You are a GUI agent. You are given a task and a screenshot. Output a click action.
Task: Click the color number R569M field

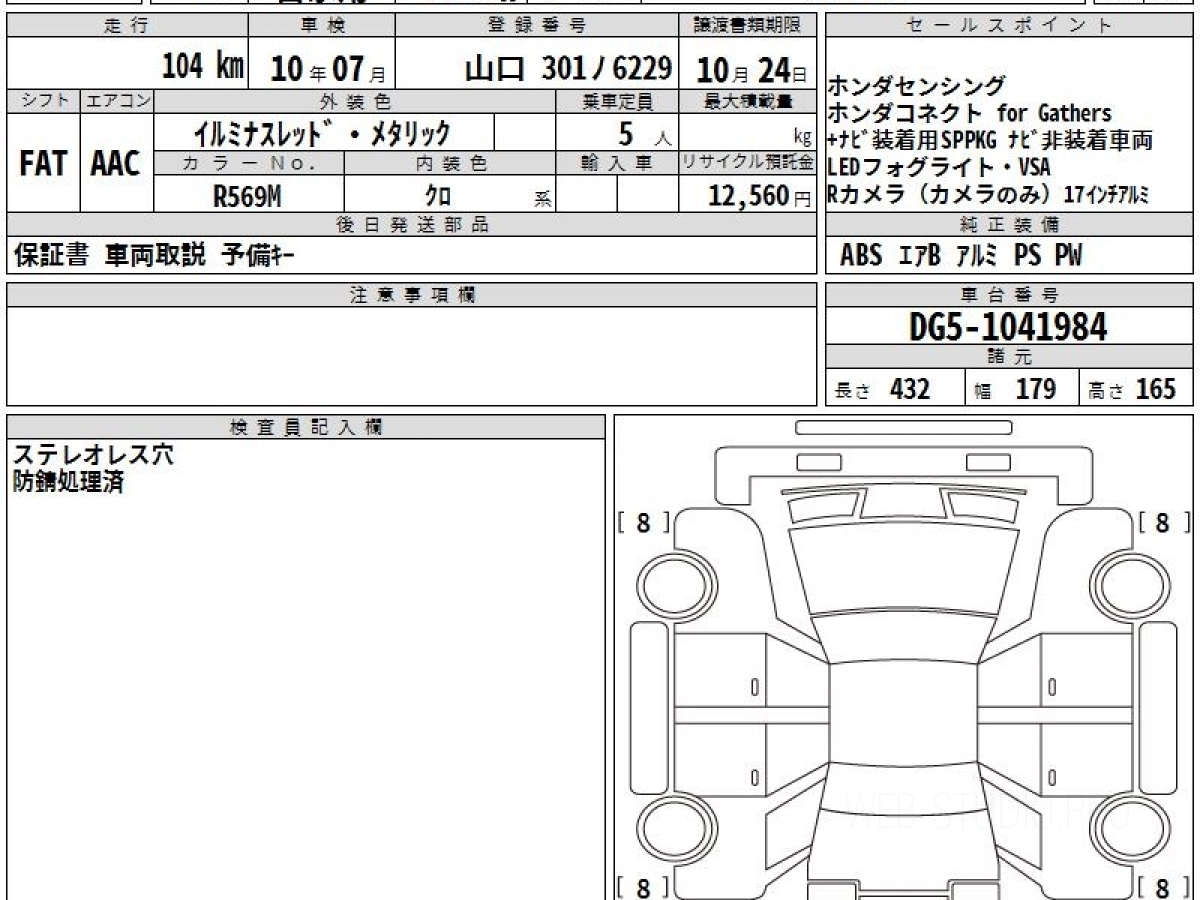[247, 196]
